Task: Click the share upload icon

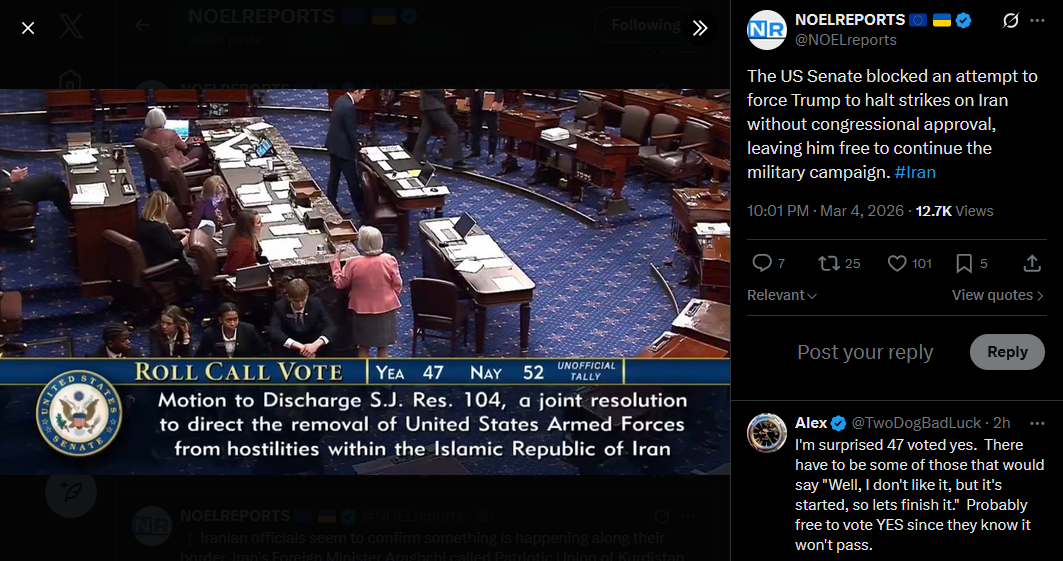Action: [1032, 263]
